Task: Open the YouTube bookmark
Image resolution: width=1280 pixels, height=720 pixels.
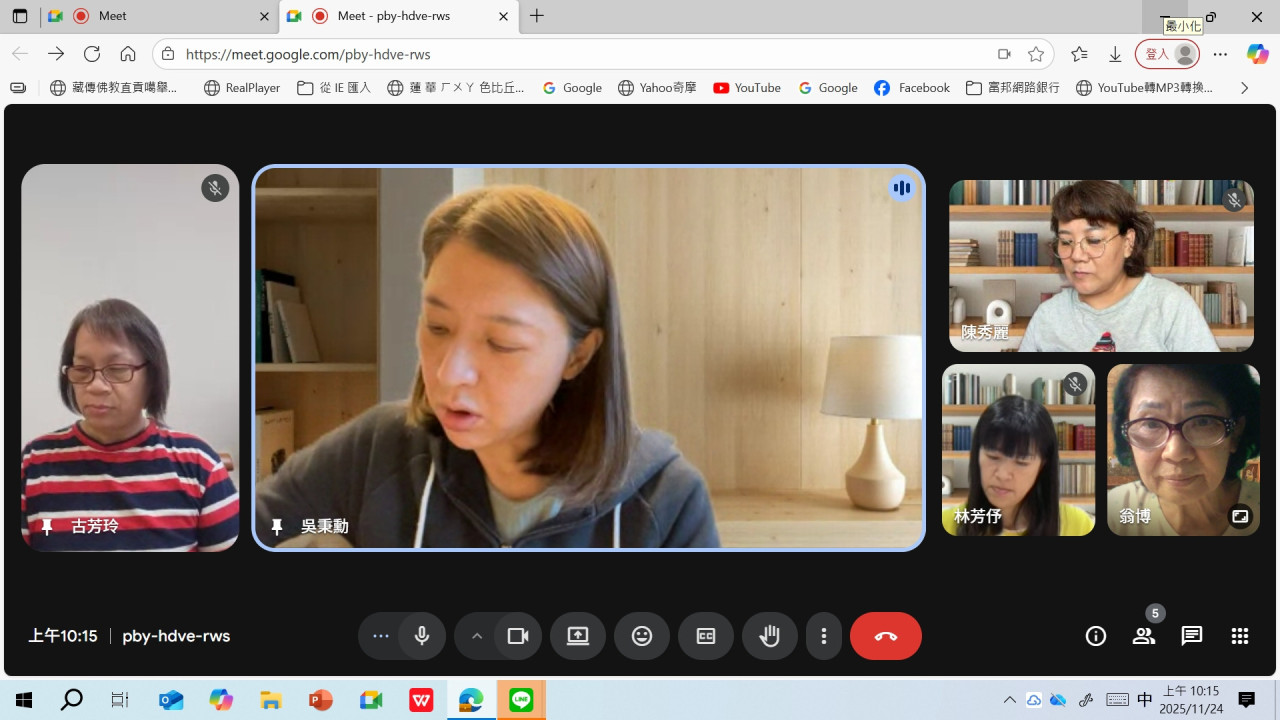Action: (x=747, y=88)
